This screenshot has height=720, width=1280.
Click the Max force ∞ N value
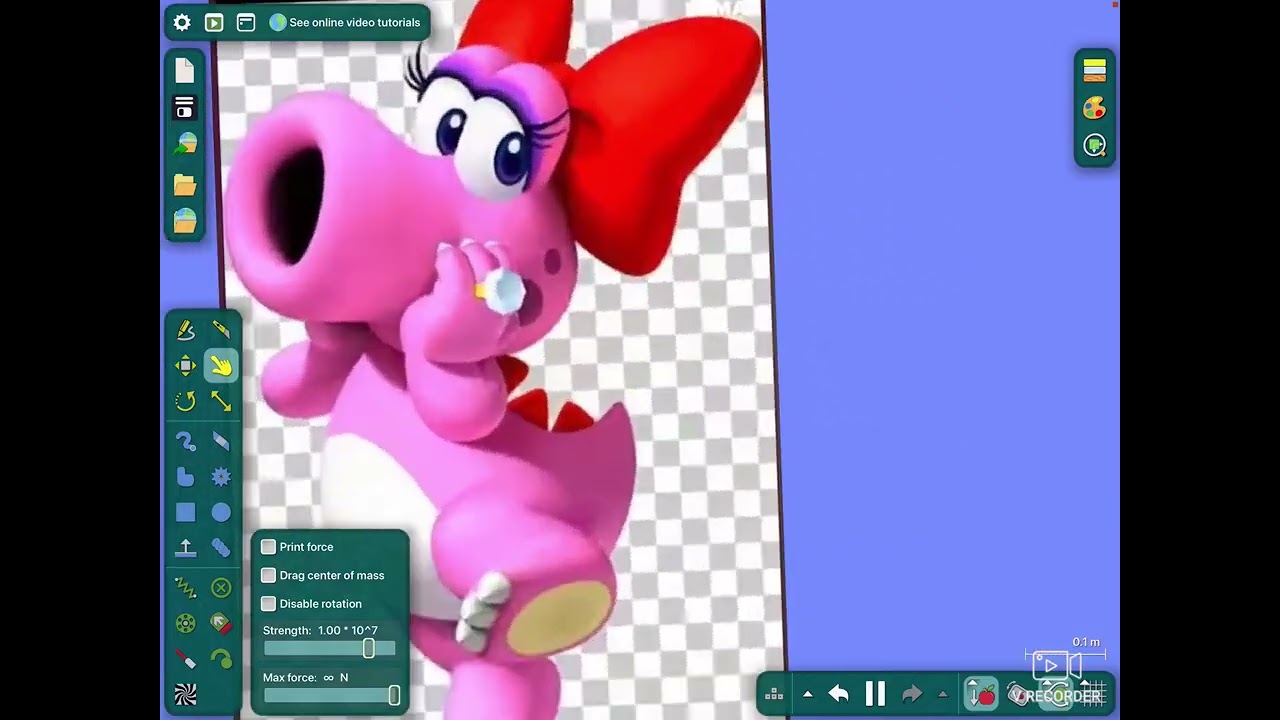[x=336, y=678]
